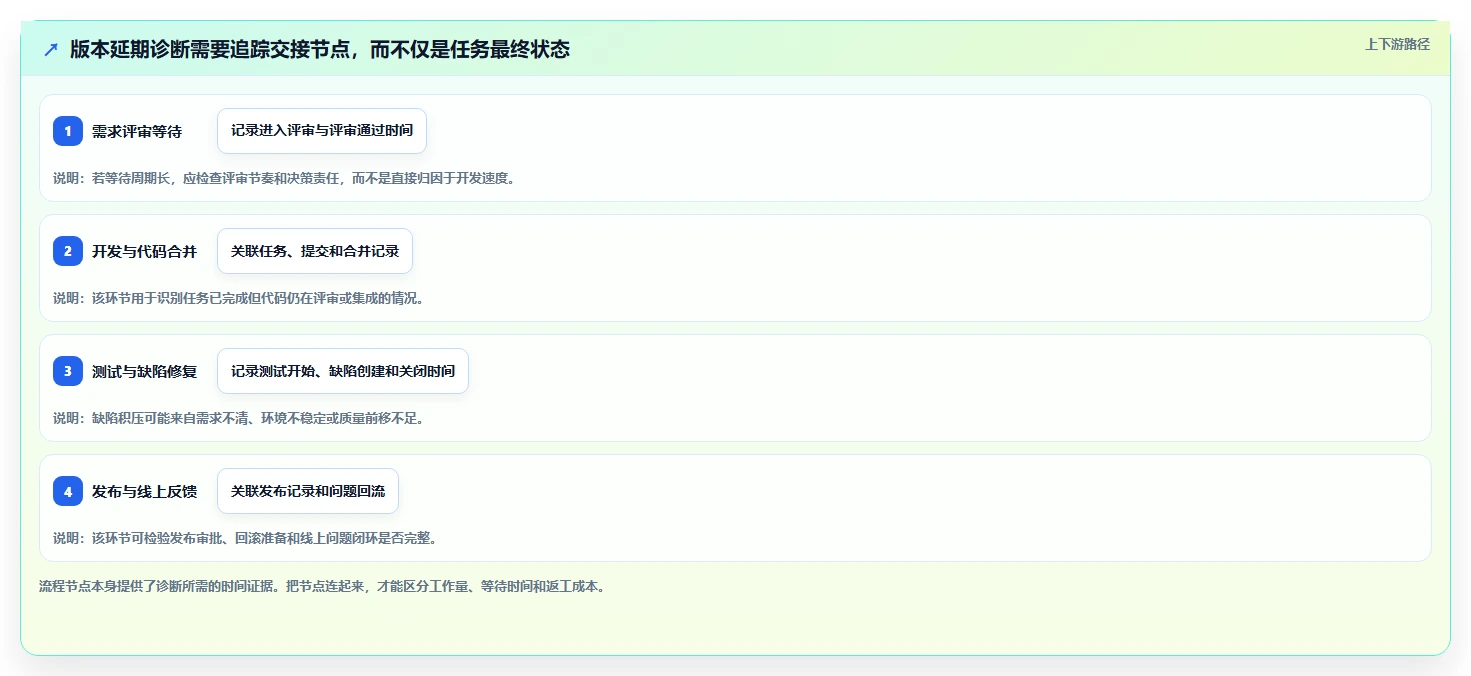Click the note starting 说明：缺陷积压可能来自

click(x=239, y=418)
